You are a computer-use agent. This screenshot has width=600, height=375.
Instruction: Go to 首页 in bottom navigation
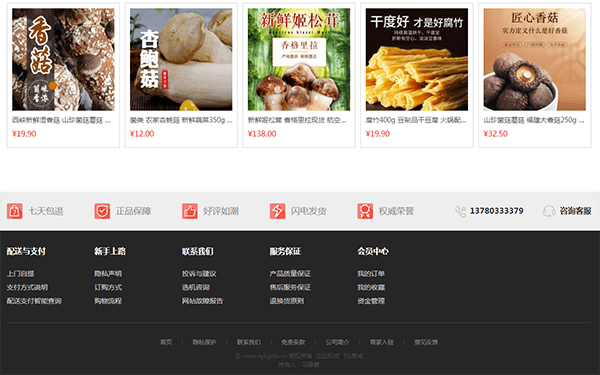166,342
